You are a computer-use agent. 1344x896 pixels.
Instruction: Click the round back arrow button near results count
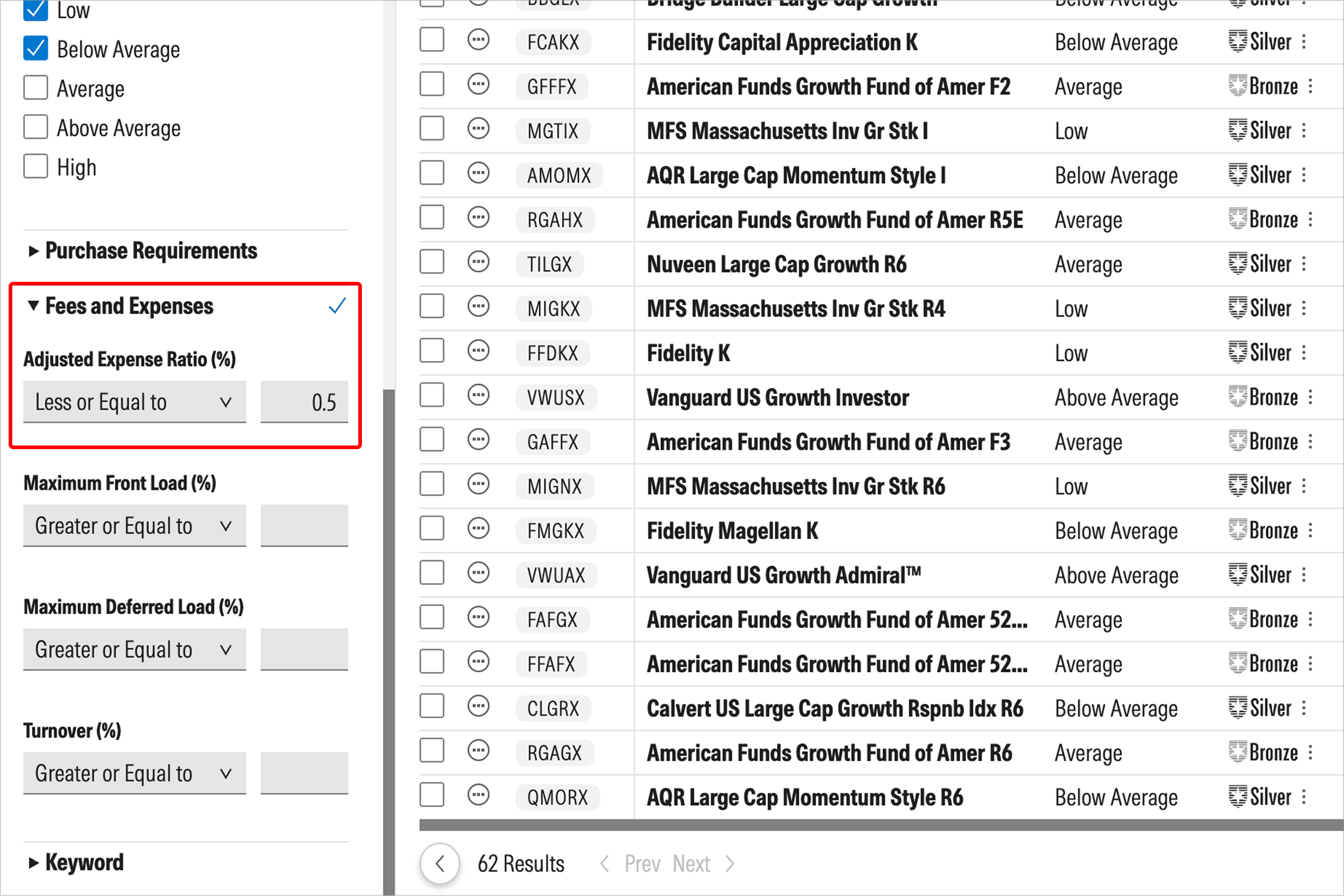440,863
